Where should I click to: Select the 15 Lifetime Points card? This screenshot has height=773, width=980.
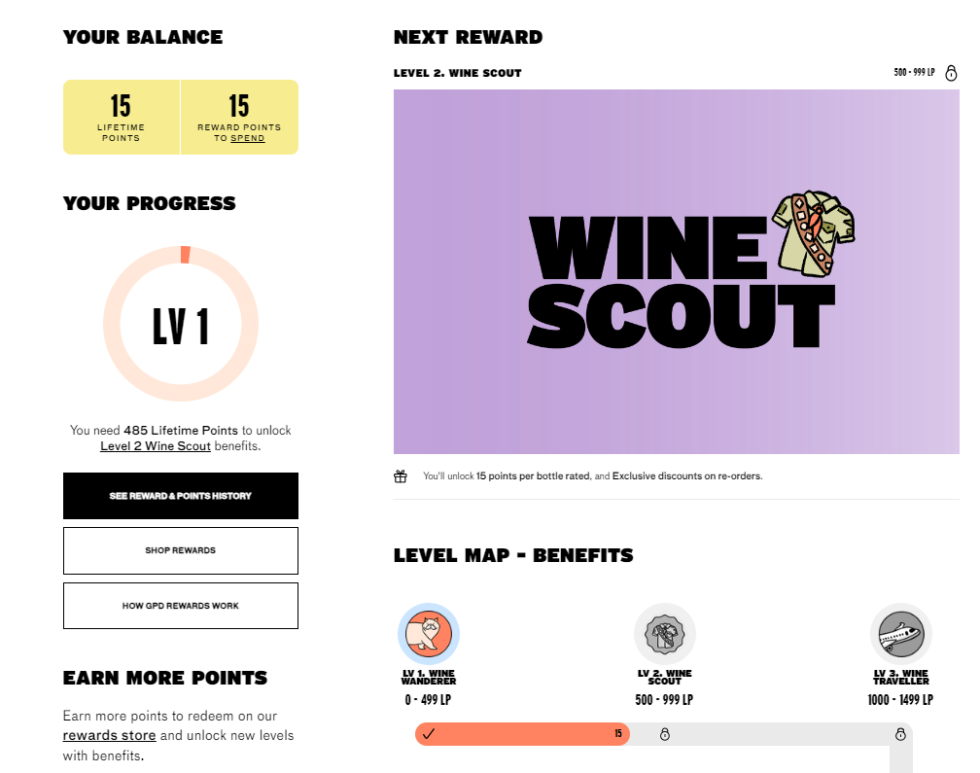pos(122,117)
